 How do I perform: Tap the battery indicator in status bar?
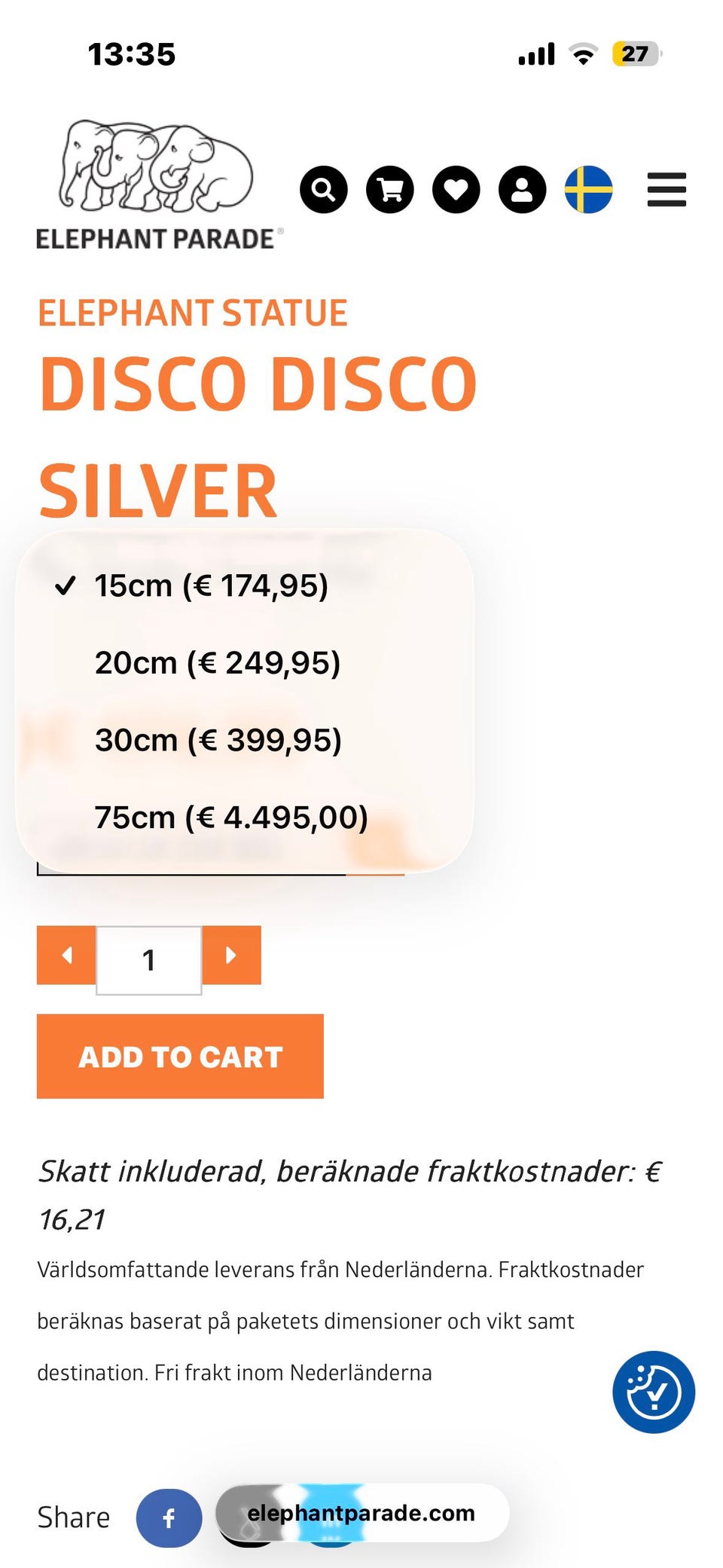point(636,54)
